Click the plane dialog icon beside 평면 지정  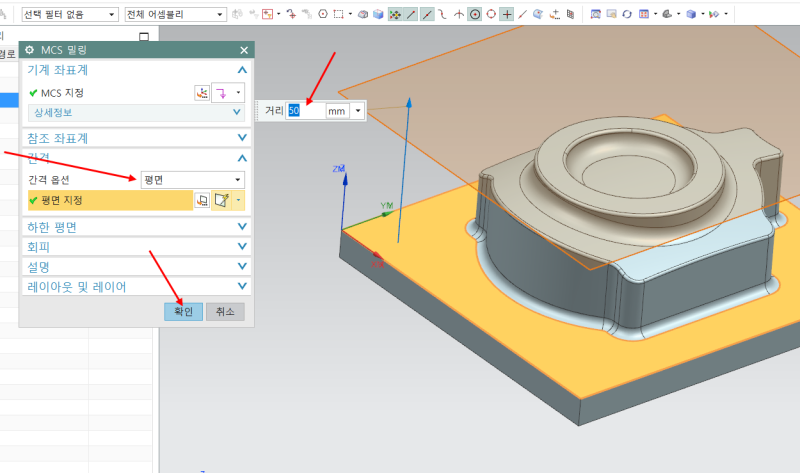[202, 201]
